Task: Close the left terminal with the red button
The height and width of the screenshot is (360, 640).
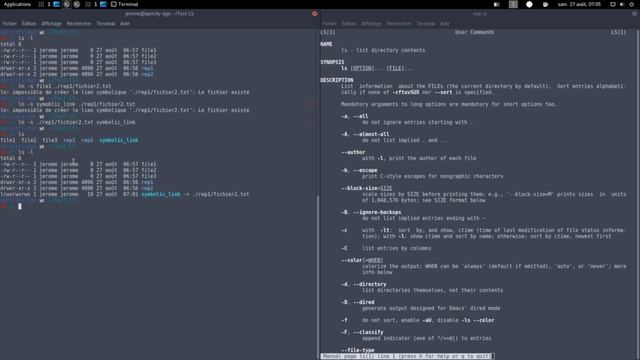Action: [314, 13]
